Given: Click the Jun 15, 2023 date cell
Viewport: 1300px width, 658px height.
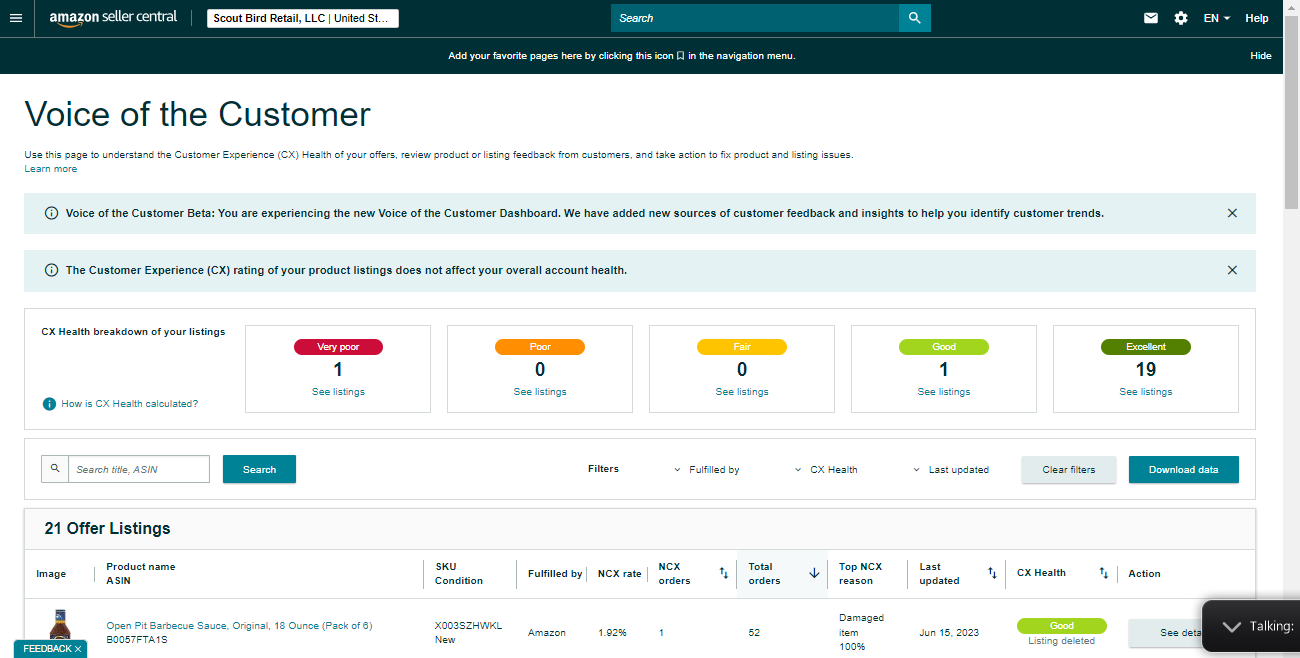Looking at the screenshot, I should point(949,633).
